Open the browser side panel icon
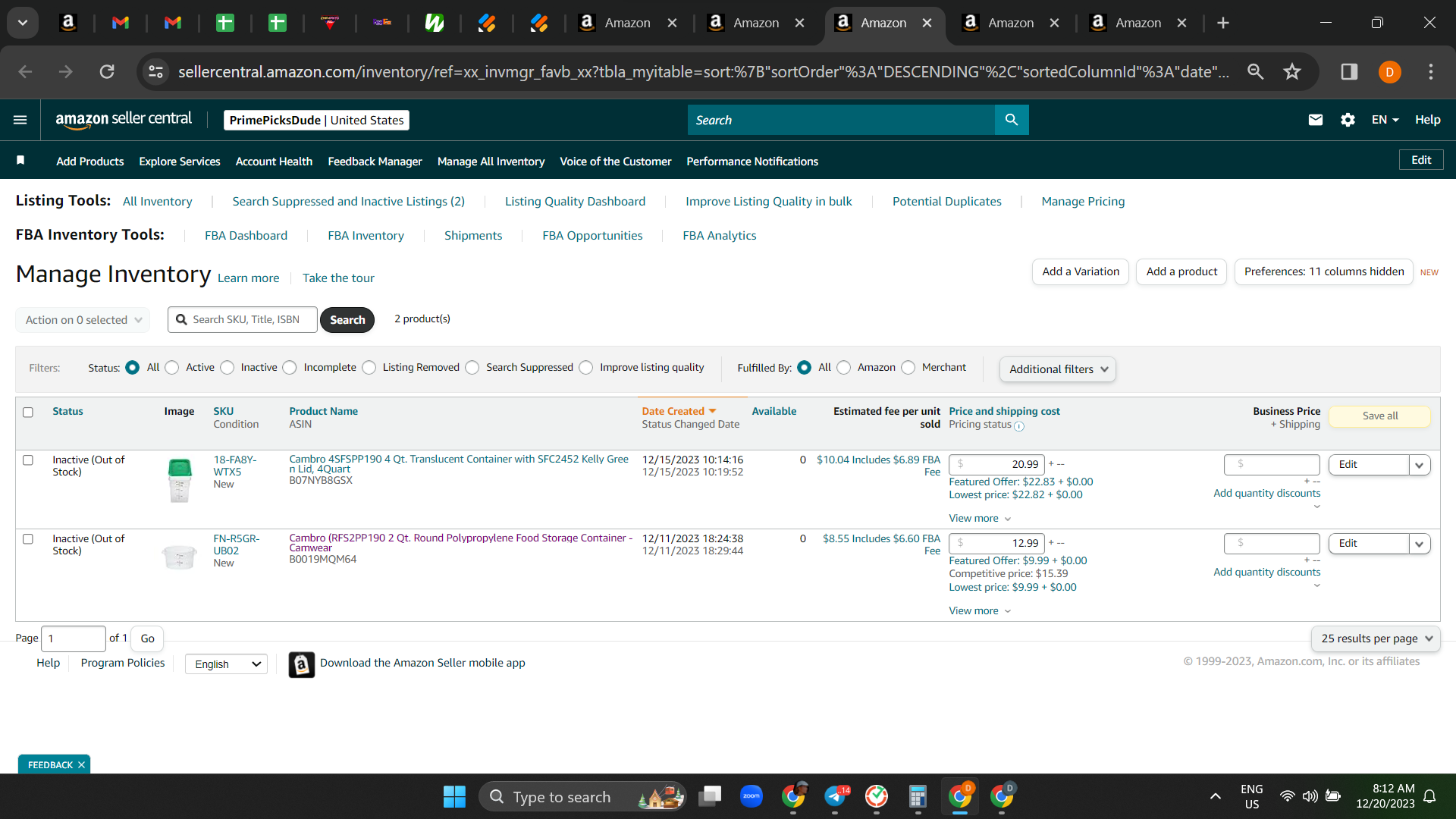 1349,72
